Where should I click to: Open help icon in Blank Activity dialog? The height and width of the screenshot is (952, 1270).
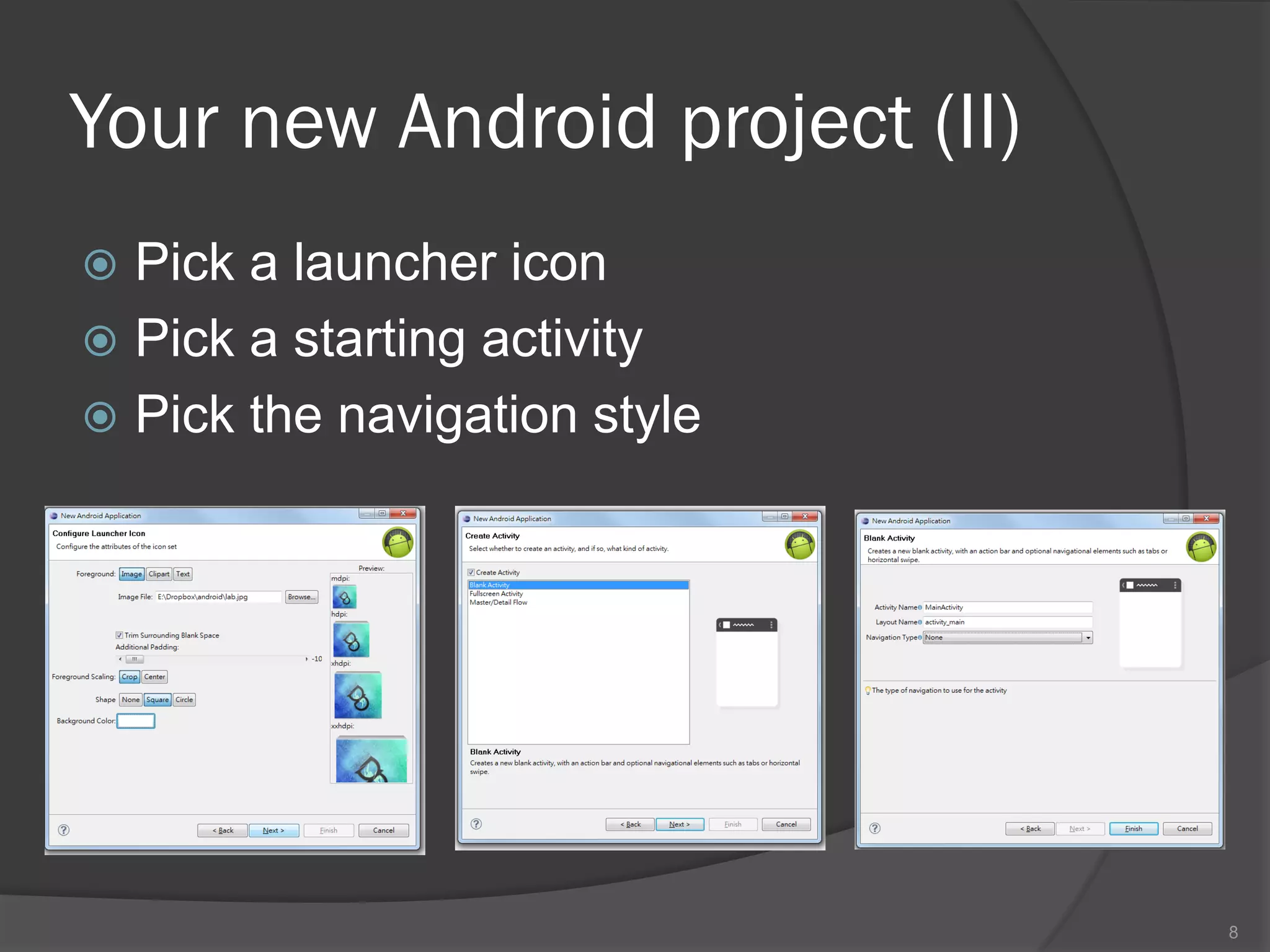(875, 828)
